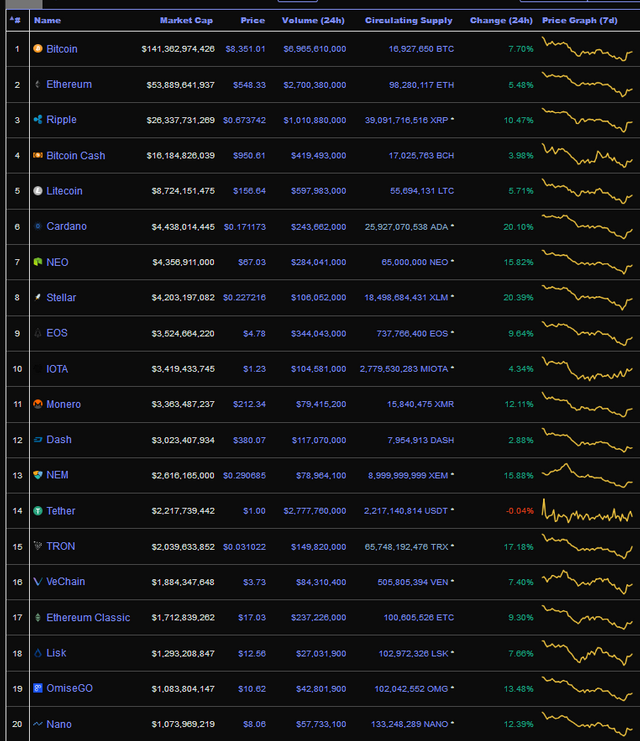Click the Cardano logo icon
Viewport: 640px width, 741px height.
[38, 226]
